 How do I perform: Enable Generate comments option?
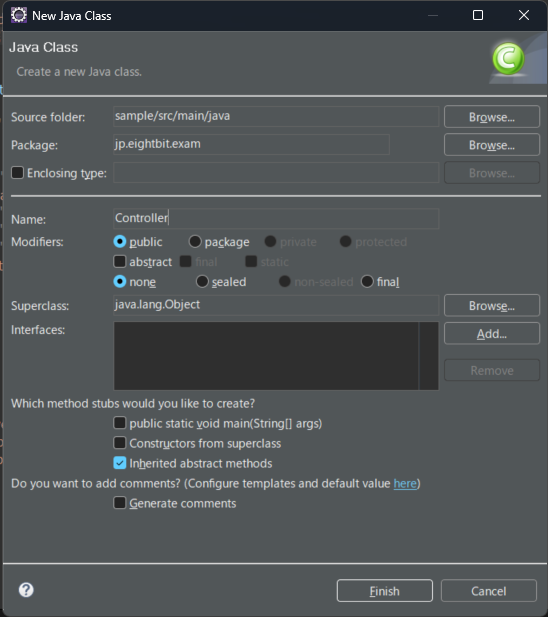pos(120,503)
